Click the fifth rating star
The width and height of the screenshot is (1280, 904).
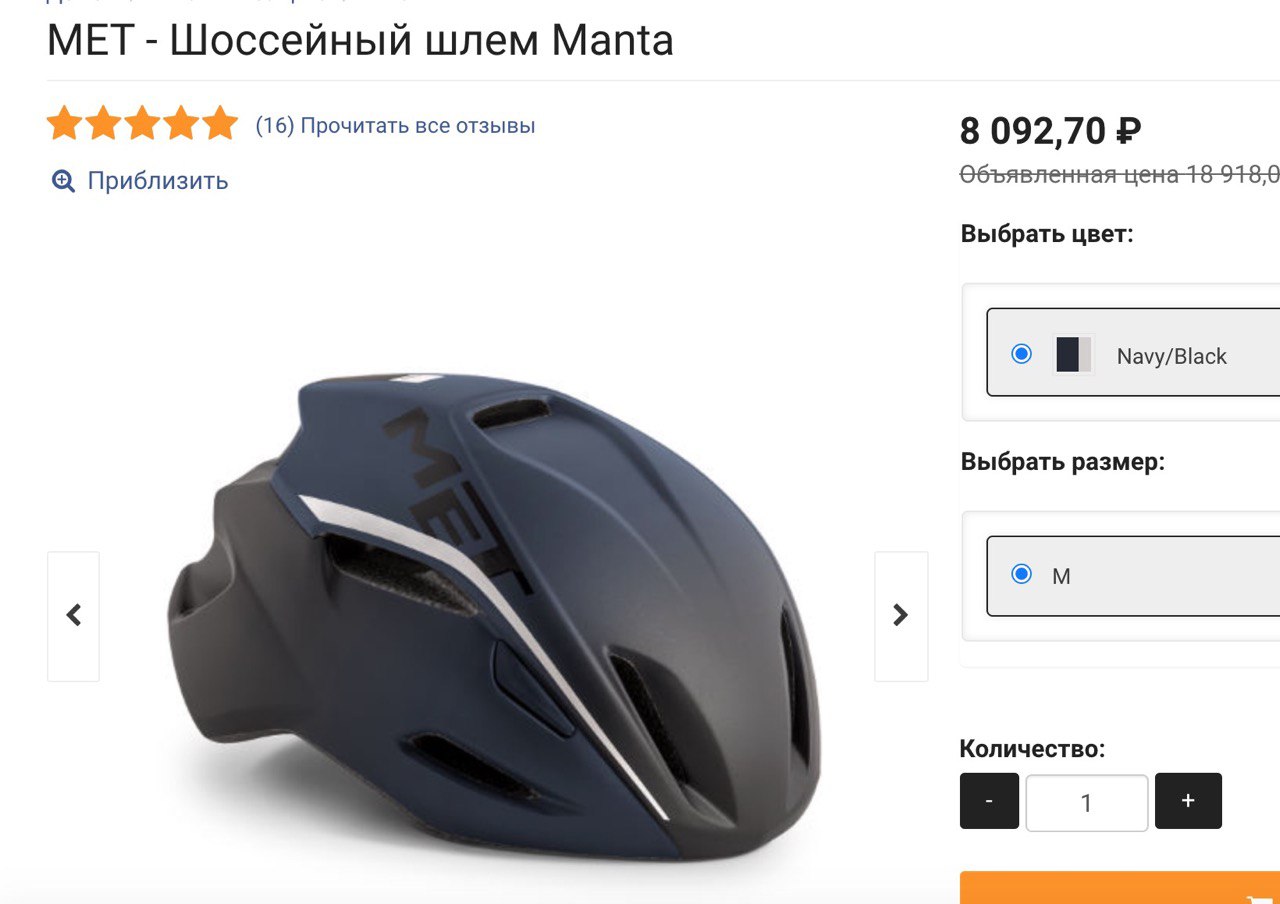(220, 125)
